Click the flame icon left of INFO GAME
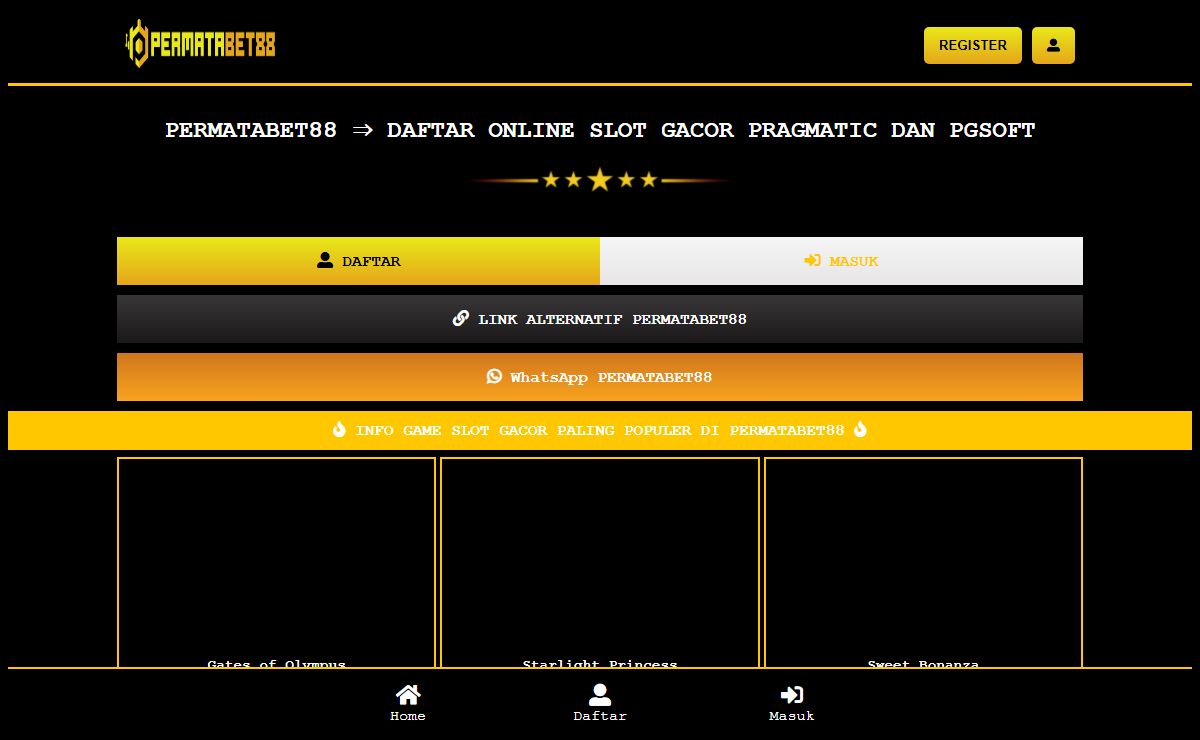The image size is (1200, 740). tap(339, 430)
